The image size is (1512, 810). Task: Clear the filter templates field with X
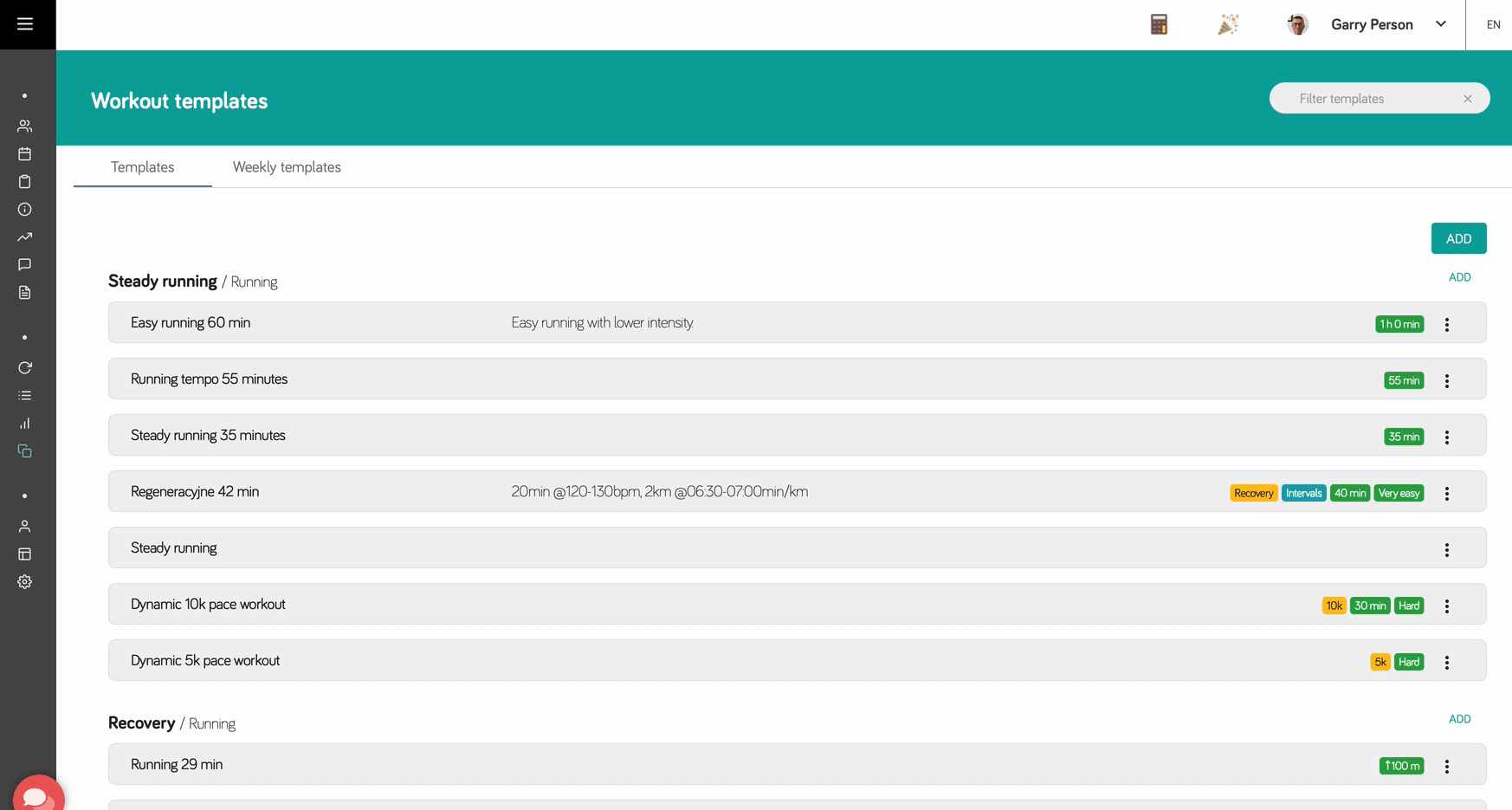(1468, 99)
